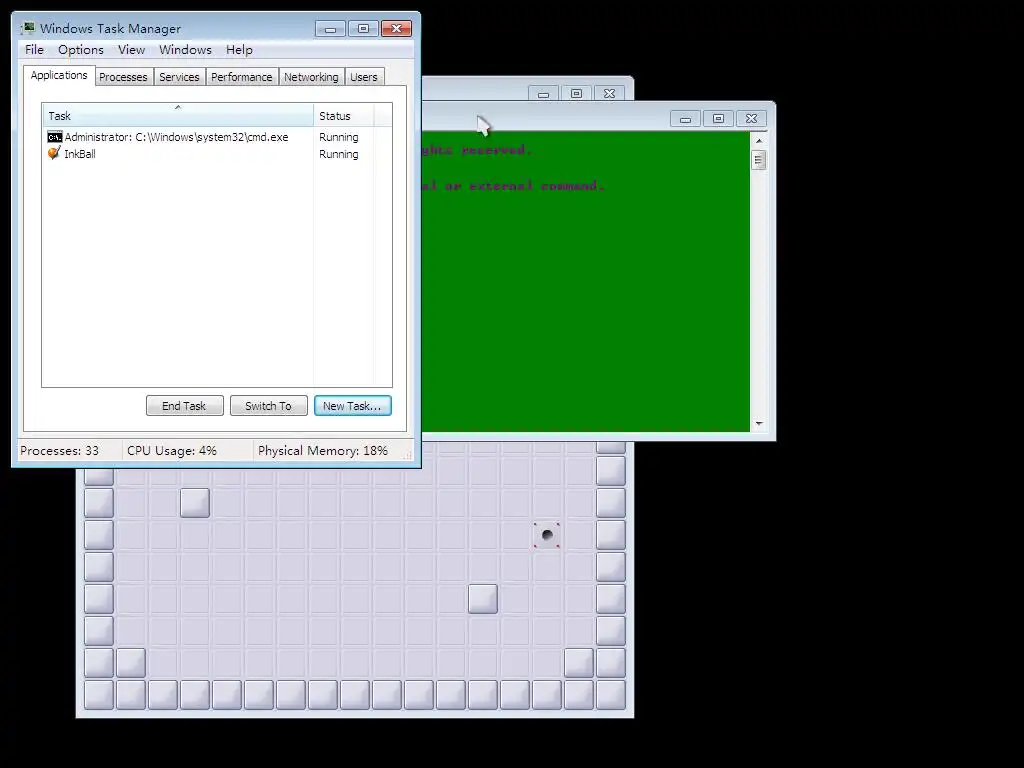
Task: Sort list by the Status column header
Action: (x=344, y=116)
